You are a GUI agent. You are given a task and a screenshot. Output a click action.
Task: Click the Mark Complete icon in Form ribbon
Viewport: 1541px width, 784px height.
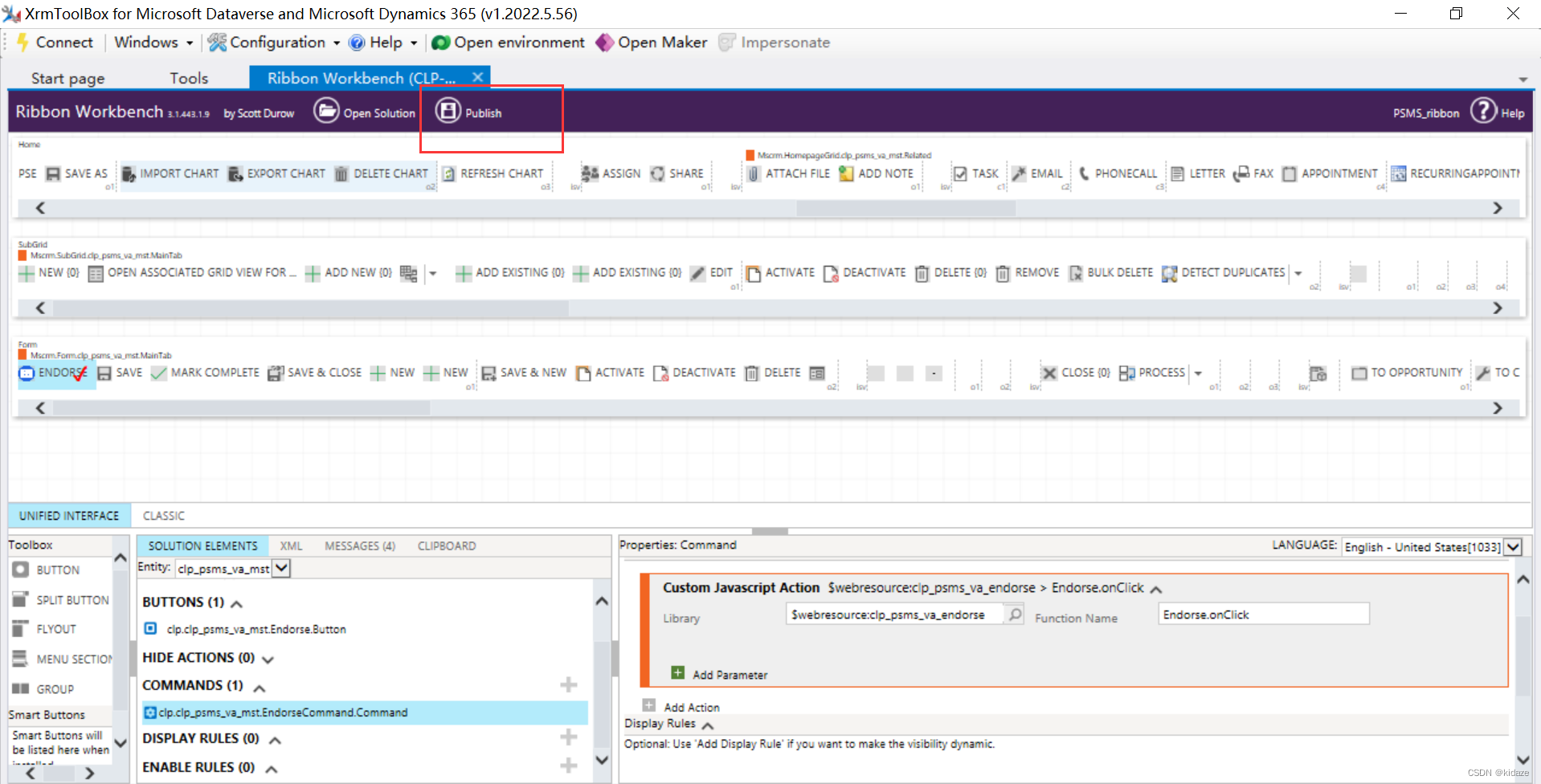tap(157, 372)
